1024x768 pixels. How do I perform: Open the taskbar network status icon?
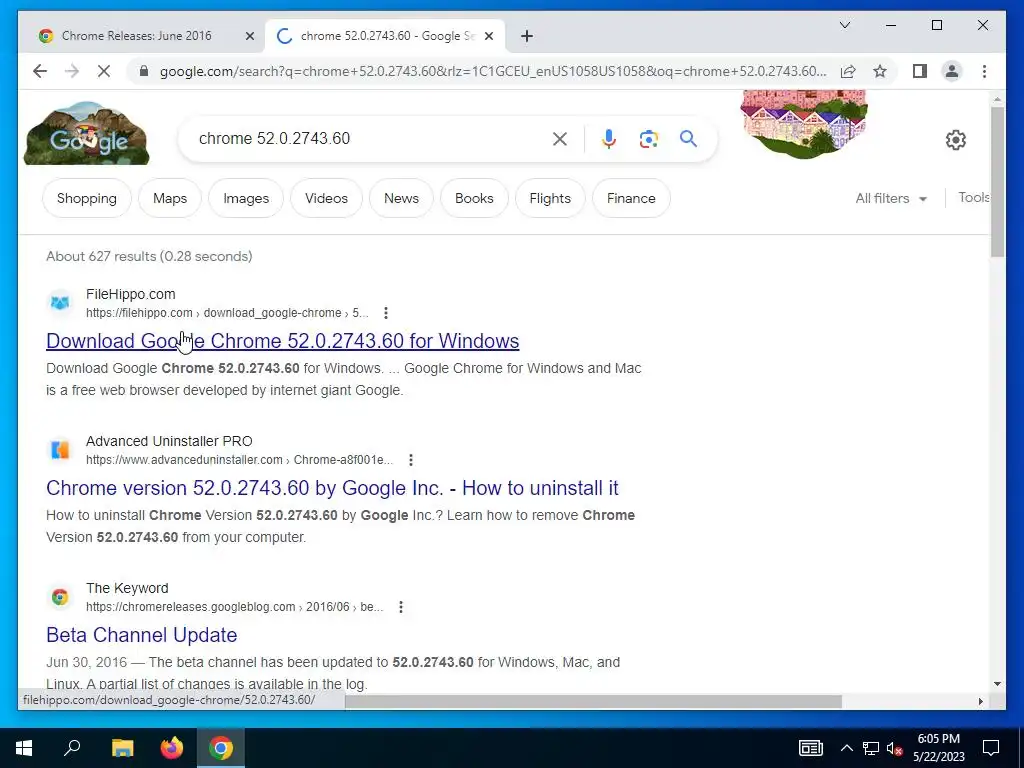click(871, 748)
